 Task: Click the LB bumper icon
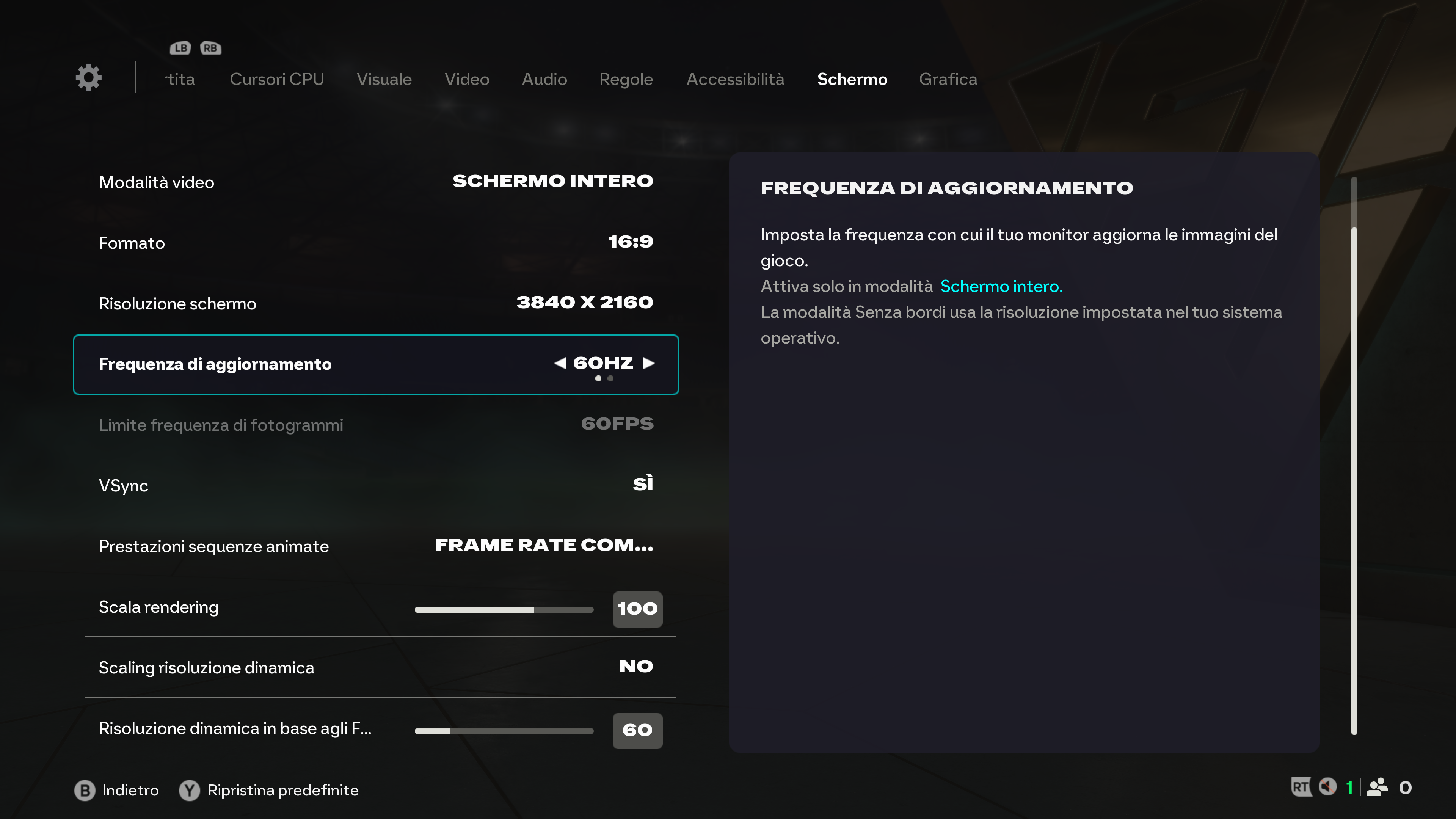(x=180, y=48)
